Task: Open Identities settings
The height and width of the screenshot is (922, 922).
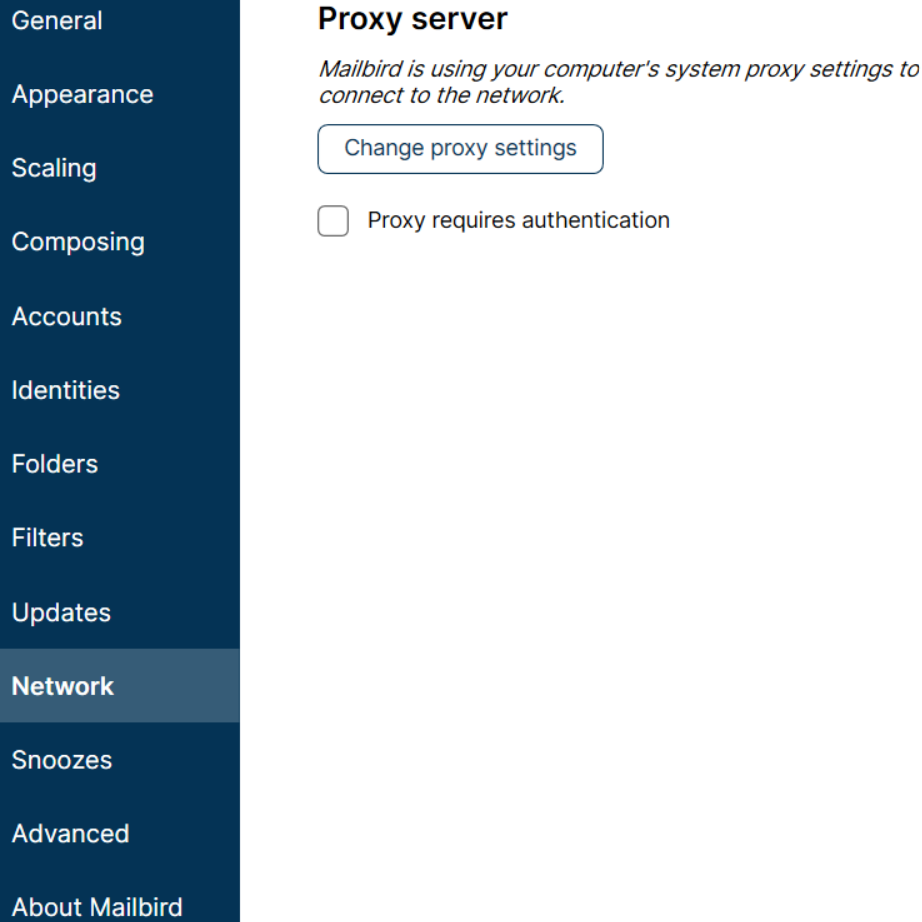Action: coord(119,390)
